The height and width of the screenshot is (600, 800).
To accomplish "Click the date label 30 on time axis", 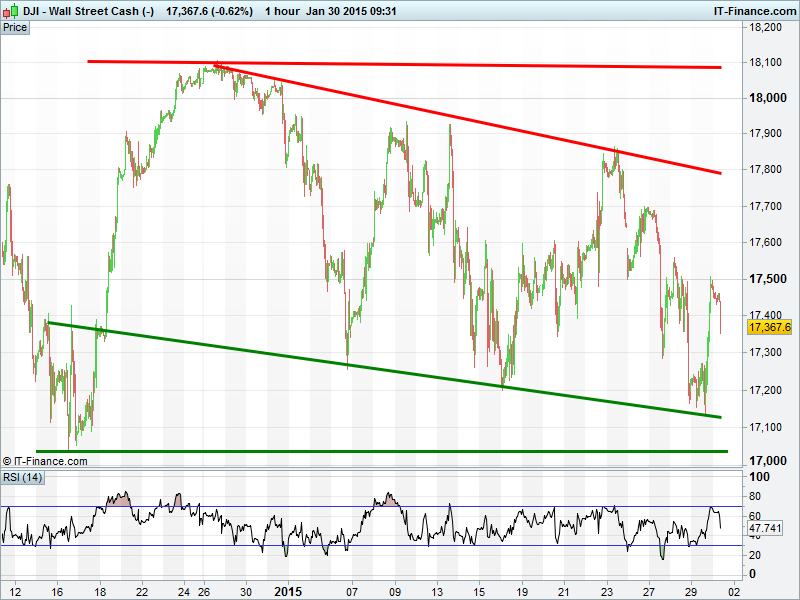I will (246, 592).
